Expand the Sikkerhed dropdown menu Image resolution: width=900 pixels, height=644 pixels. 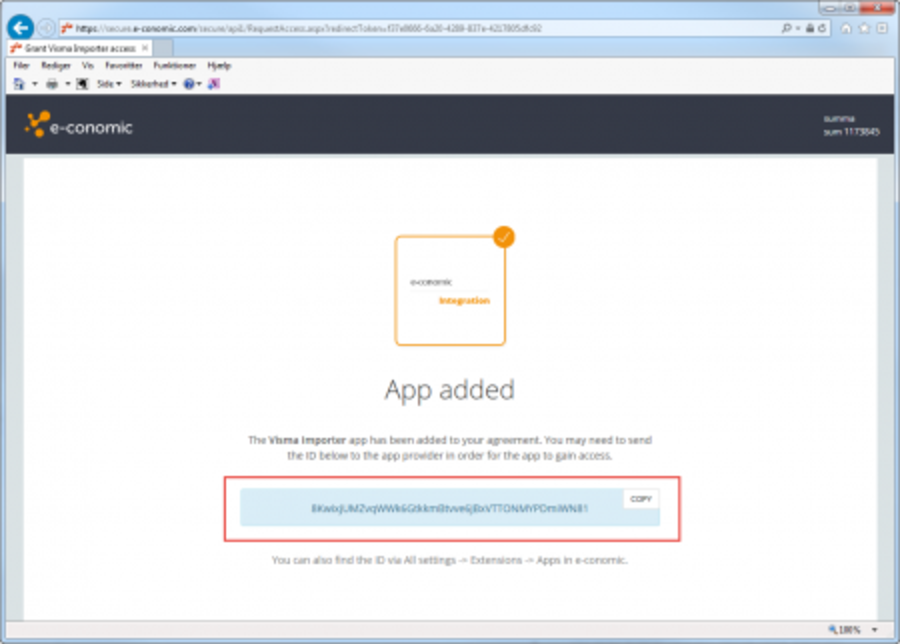tap(153, 84)
